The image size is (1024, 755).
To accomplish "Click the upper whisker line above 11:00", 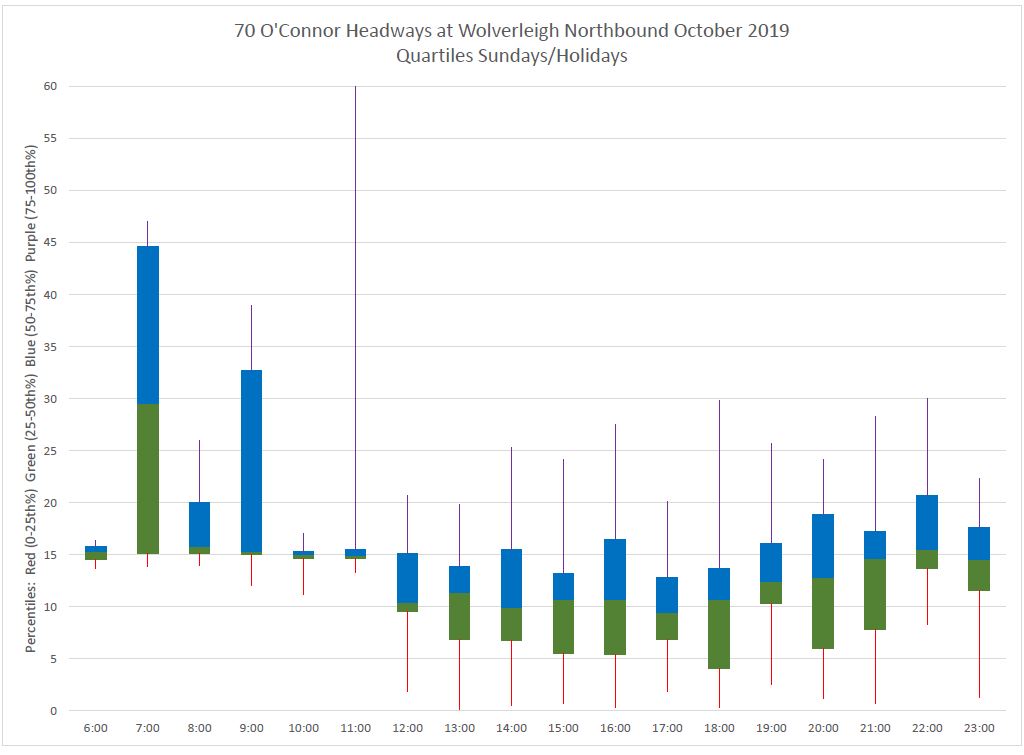I will pos(355,300).
